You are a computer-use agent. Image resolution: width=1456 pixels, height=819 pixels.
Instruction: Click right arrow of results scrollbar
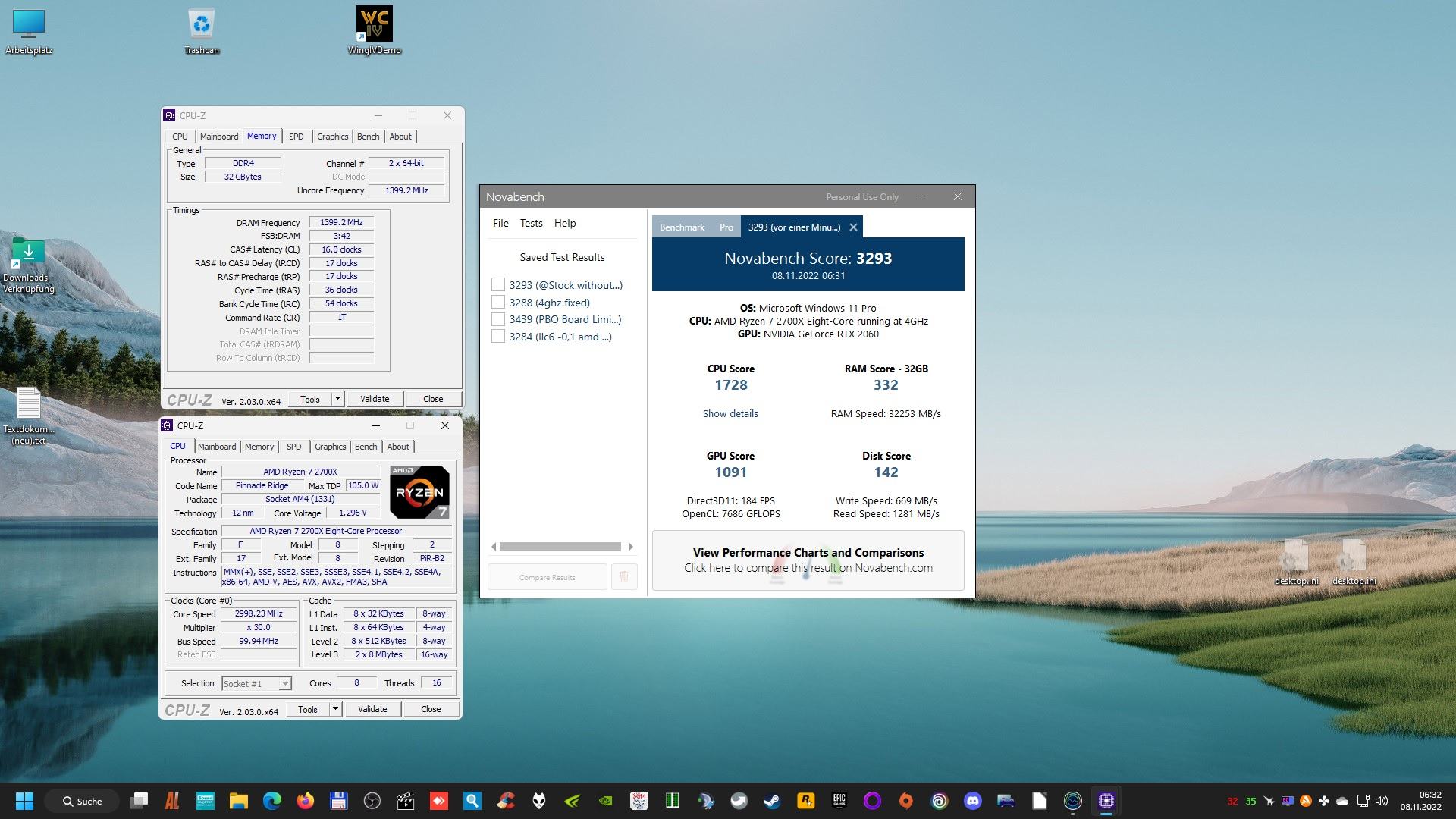(x=630, y=547)
